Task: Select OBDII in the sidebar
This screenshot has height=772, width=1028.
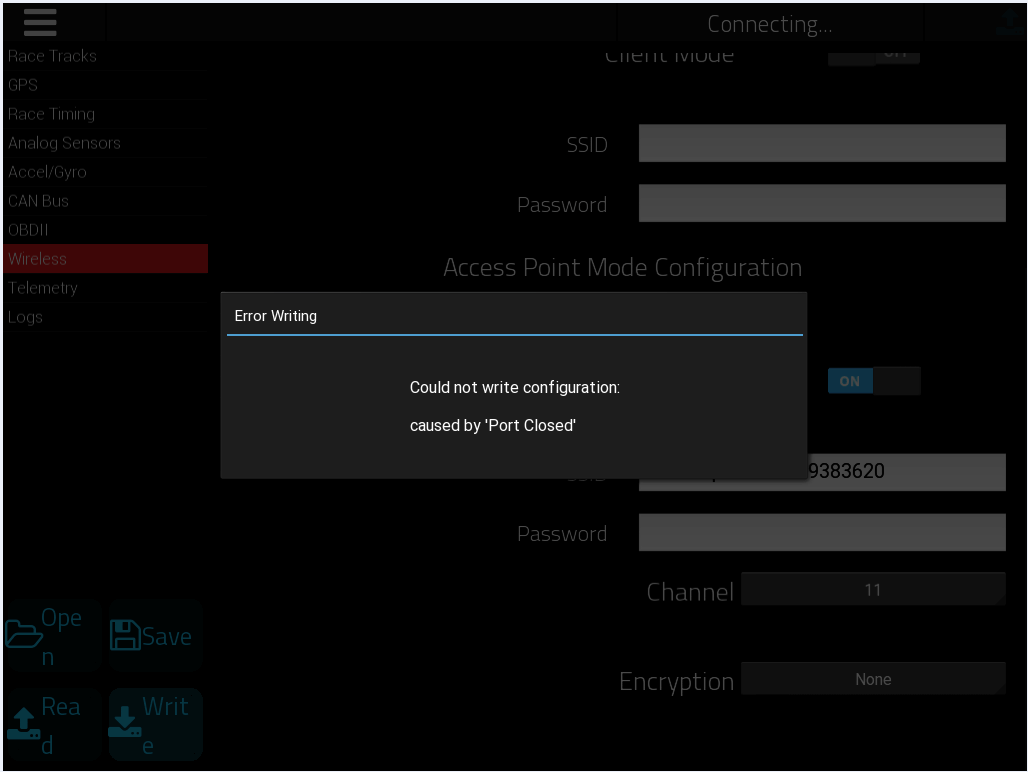Action: coord(106,230)
